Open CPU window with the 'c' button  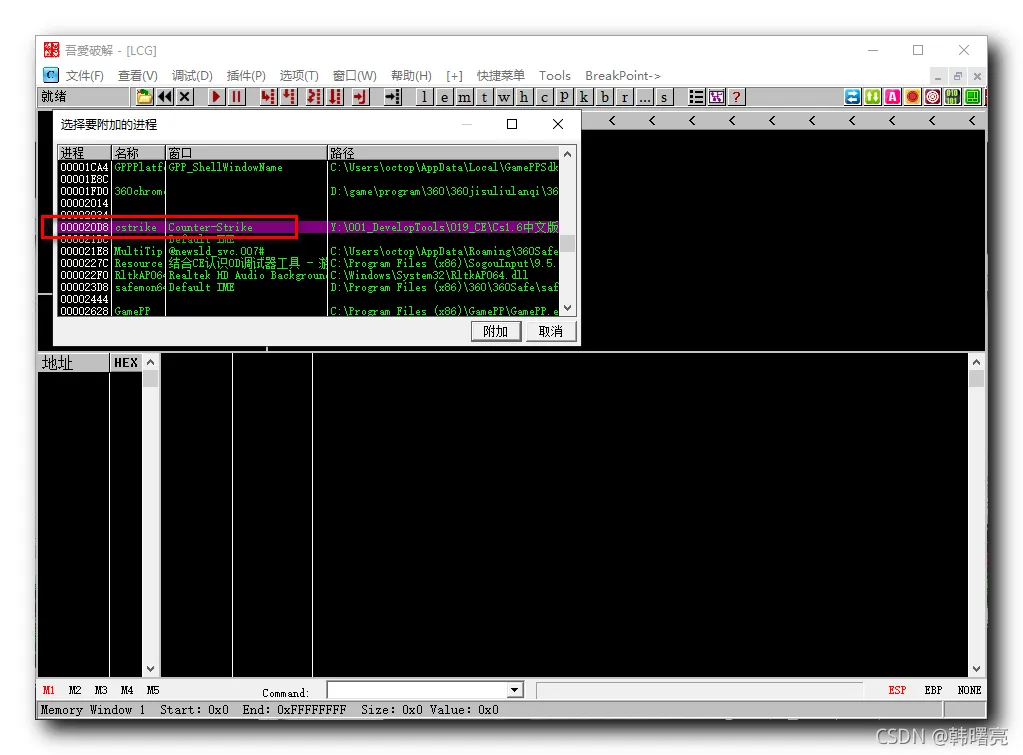544,97
